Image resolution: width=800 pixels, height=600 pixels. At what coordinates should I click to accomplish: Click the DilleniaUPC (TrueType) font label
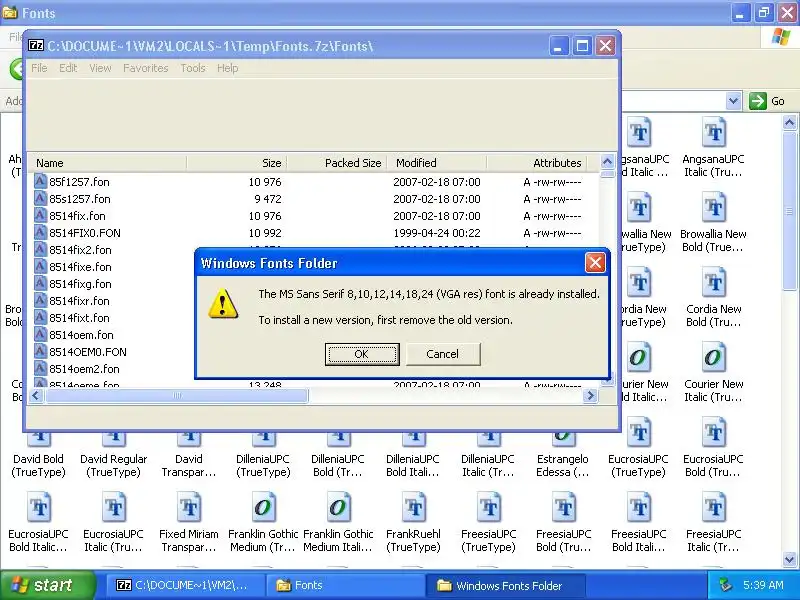coord(263,465)
